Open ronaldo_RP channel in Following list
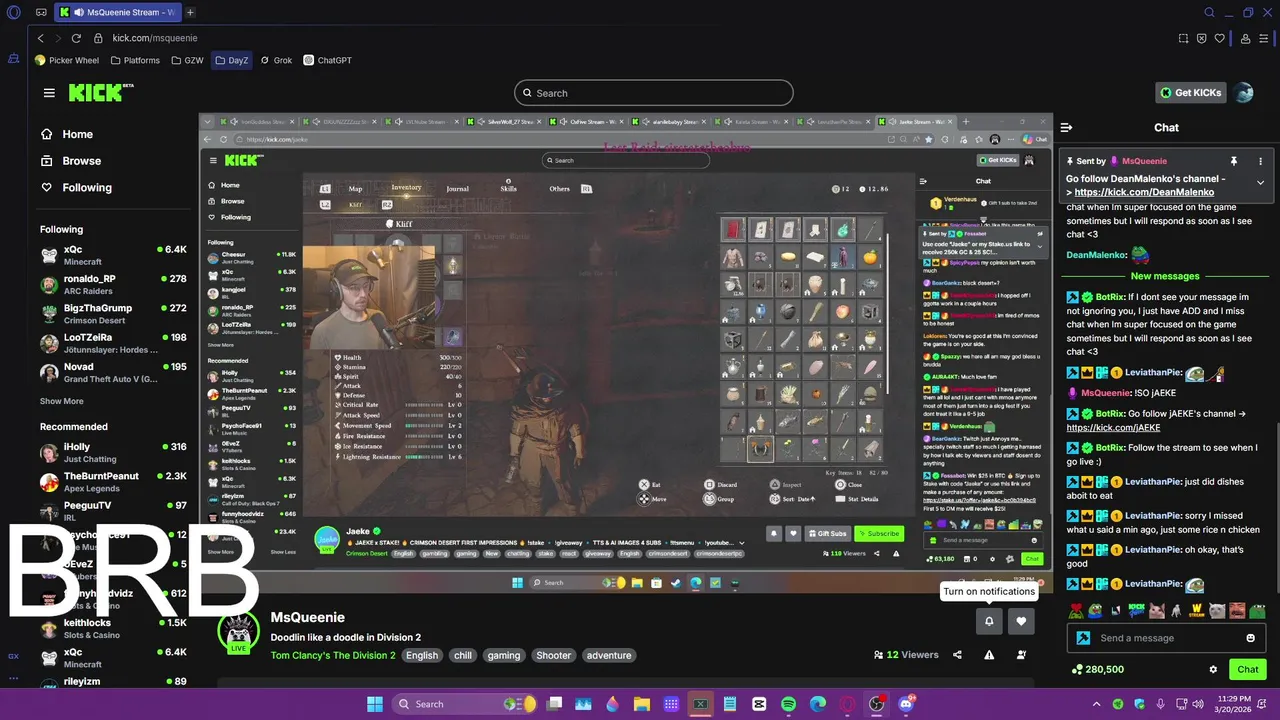 pyautogui.click(x=113, y=284)
